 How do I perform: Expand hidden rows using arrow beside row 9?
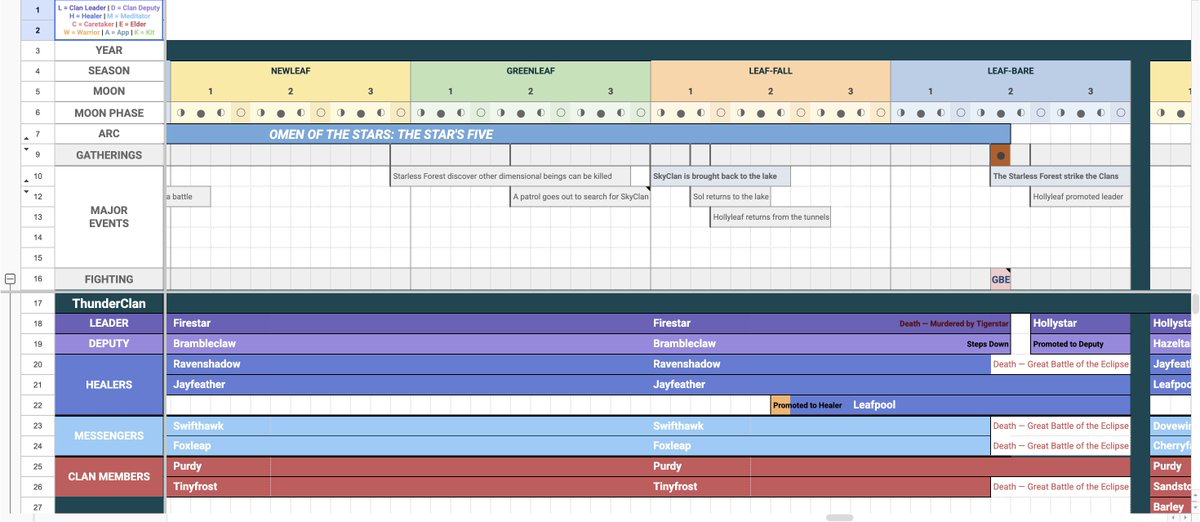(x=26, y=149)
